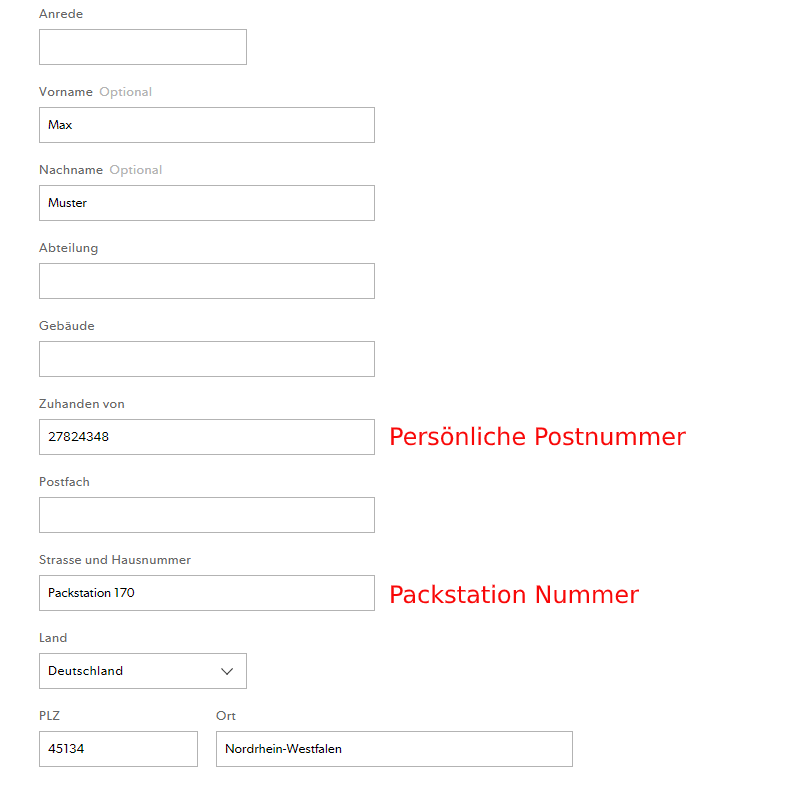804x791 pixels.
Task: Focus the empty Postfach input
Action: tap(206, 515)
